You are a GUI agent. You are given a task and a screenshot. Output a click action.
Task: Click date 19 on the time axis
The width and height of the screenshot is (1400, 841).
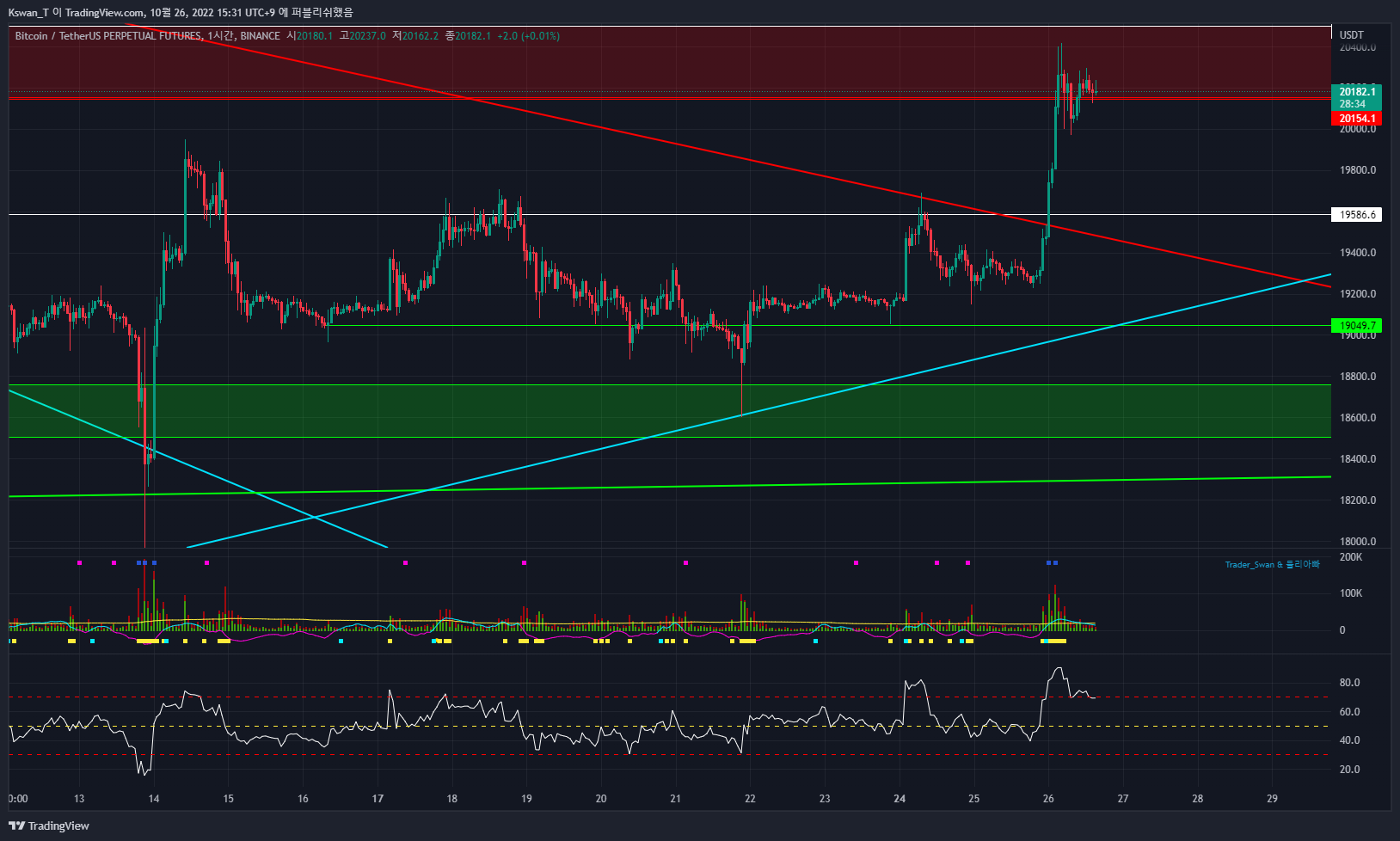point(526,799)
